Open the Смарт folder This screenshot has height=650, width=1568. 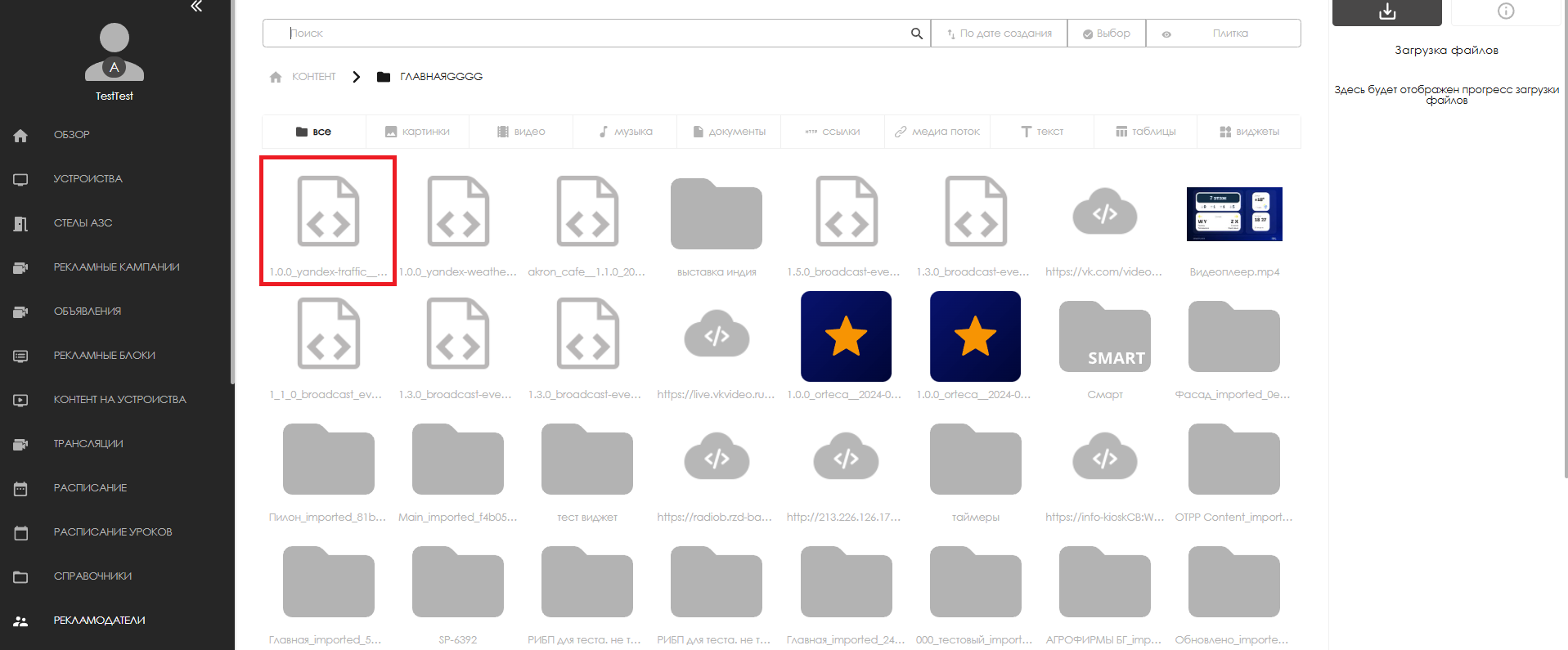point(1104,337)
